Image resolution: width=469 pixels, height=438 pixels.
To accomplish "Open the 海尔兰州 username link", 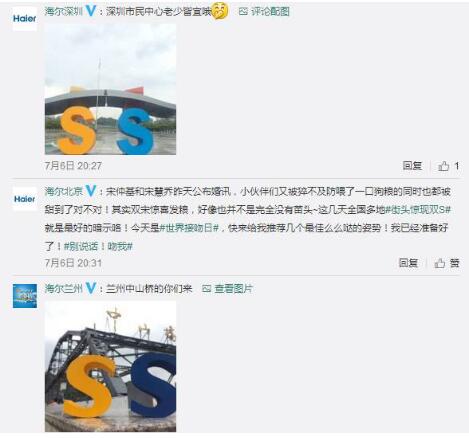I will coord(64,288).
